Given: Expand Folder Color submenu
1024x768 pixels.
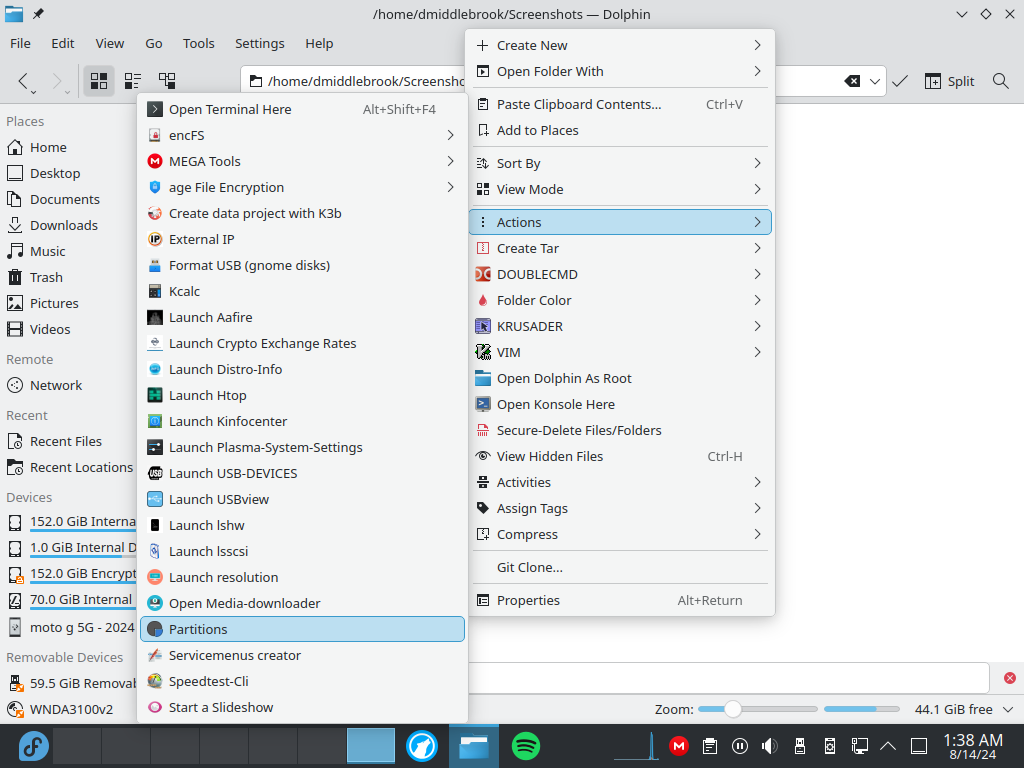Looking at the screenshot, I should coord(620,300).
